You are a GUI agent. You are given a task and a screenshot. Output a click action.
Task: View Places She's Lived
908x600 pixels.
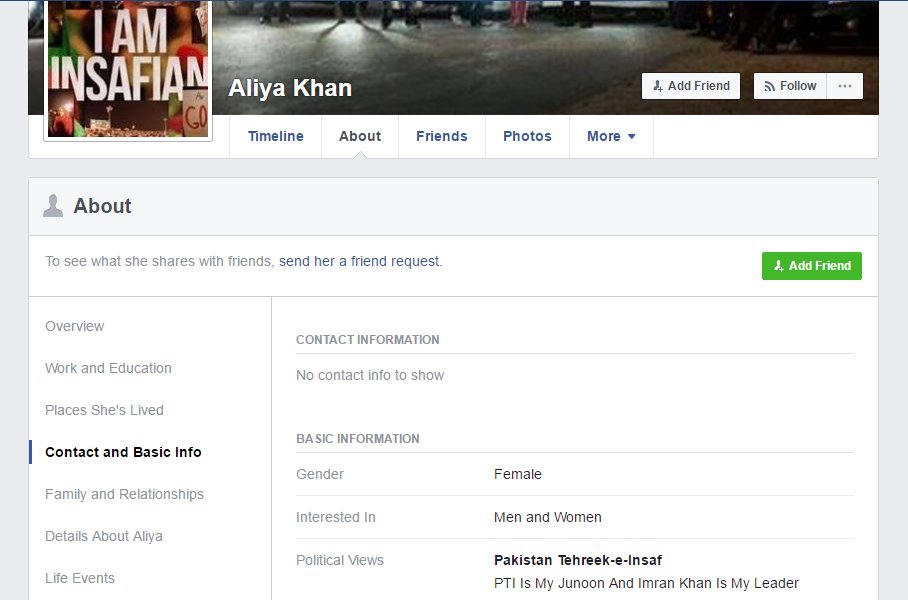pos(104,410)
